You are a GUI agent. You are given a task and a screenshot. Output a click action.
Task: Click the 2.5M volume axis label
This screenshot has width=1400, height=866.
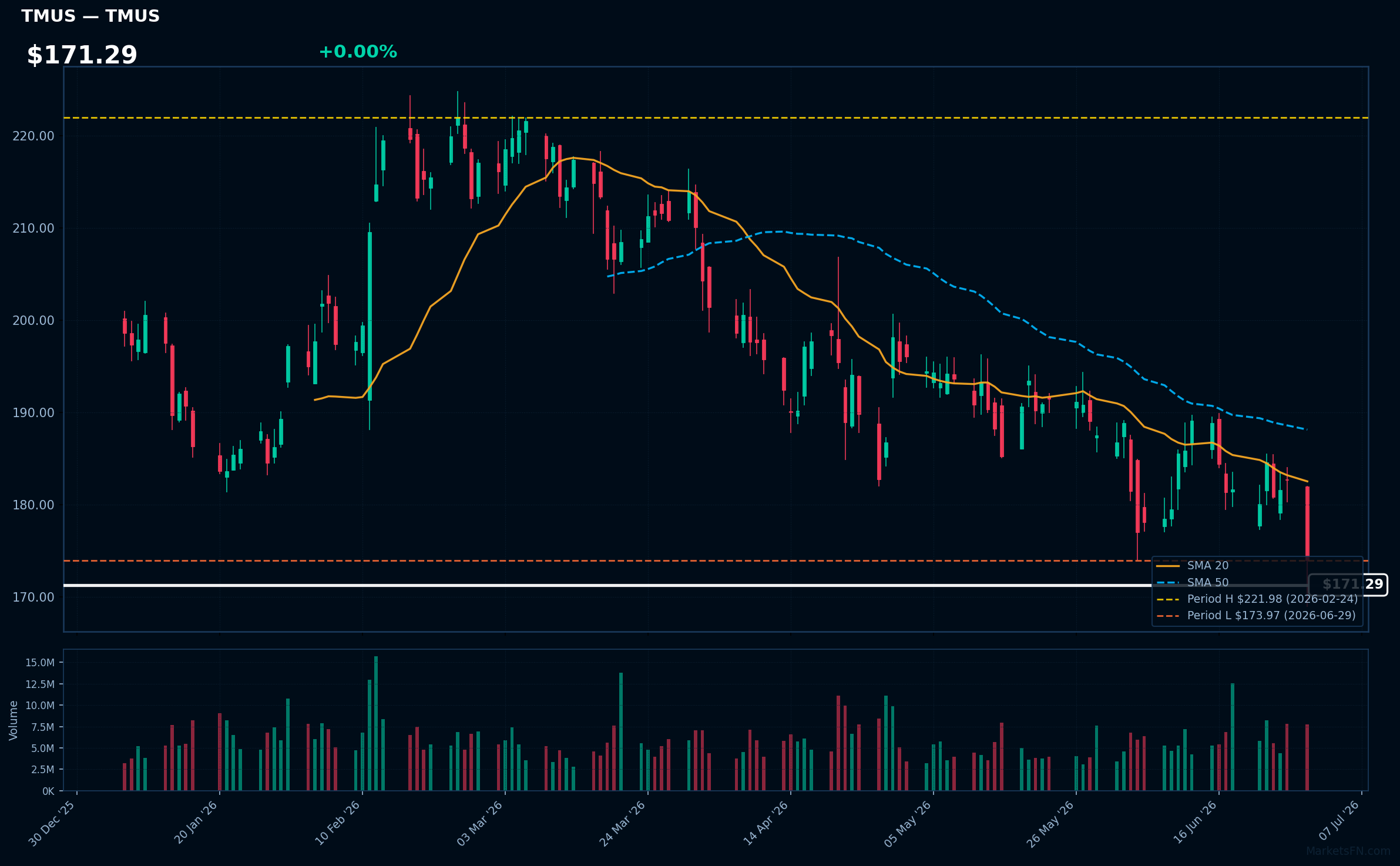coord(43,770)
